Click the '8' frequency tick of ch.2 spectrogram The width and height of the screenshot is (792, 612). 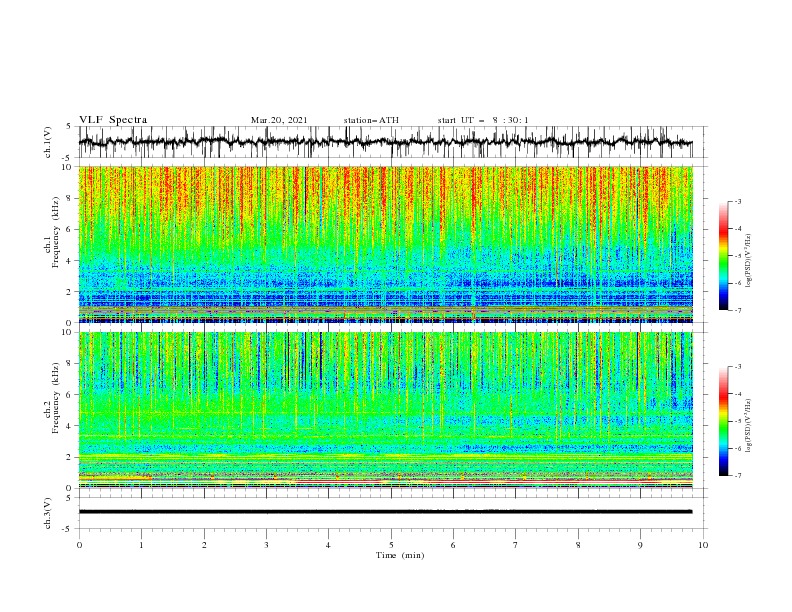pyautogui.click(x=71, y=364)
